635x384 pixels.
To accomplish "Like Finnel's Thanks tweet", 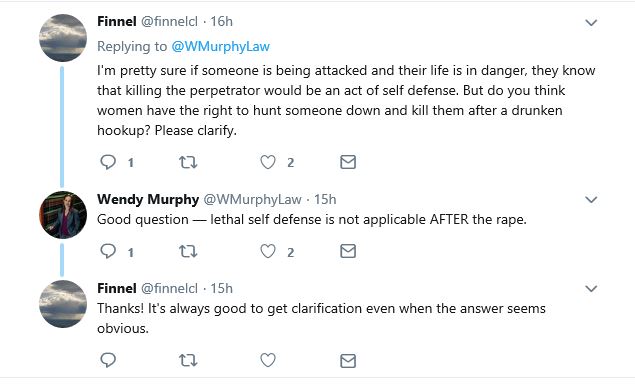I will (x=268, y=360).
